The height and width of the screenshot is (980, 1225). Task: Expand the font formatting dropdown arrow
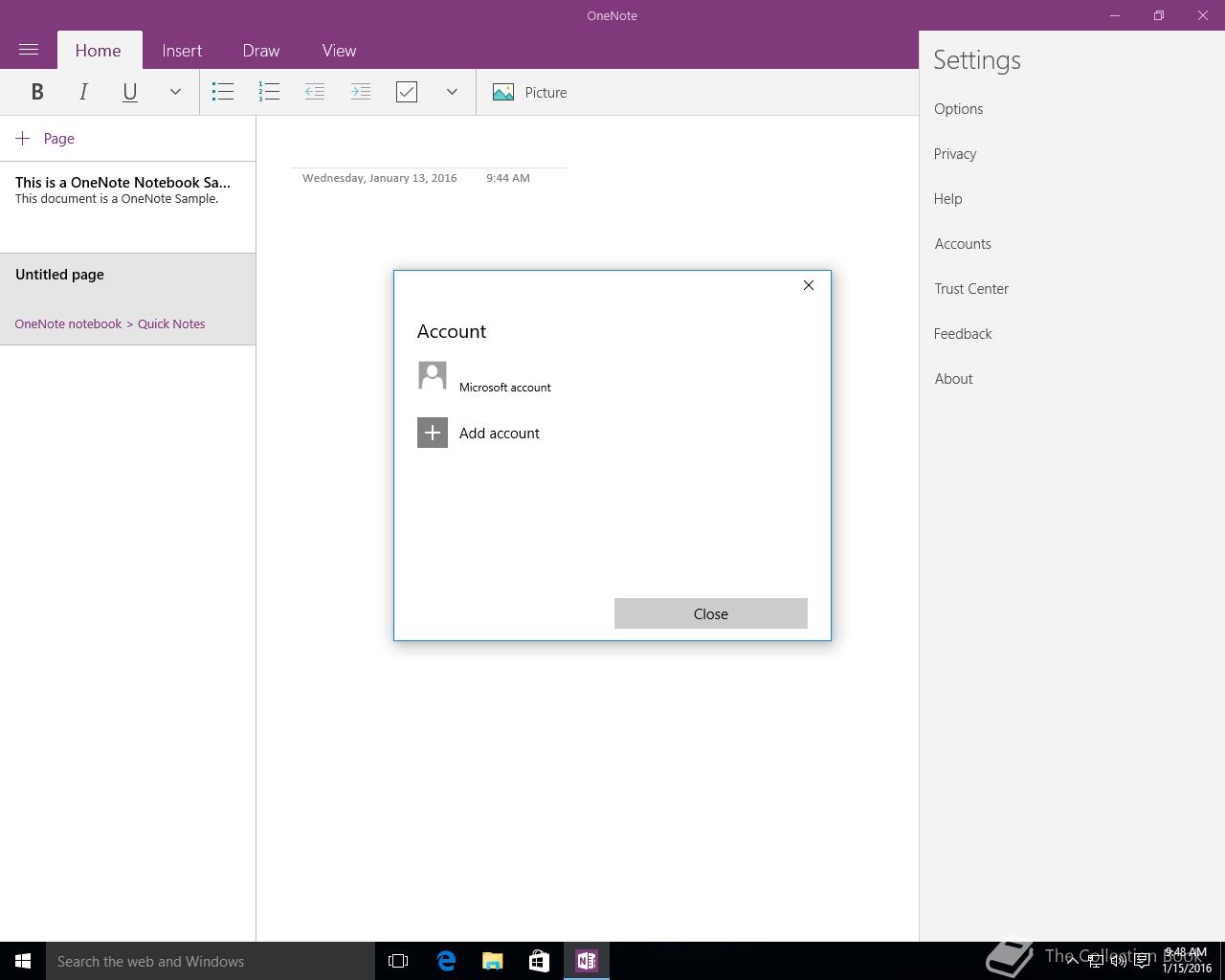175,92
